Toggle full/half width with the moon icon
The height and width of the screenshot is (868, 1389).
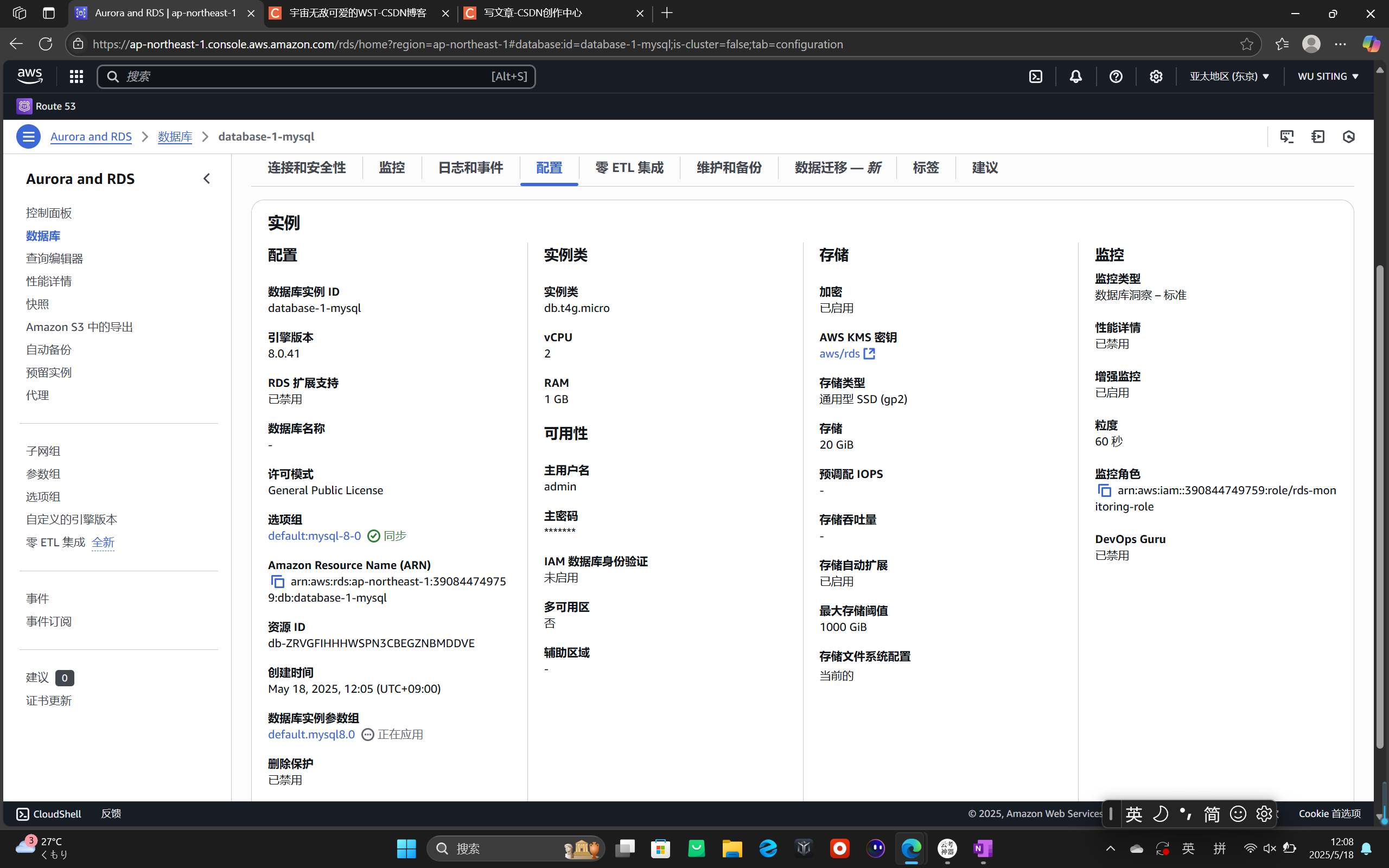(1161, 813)
